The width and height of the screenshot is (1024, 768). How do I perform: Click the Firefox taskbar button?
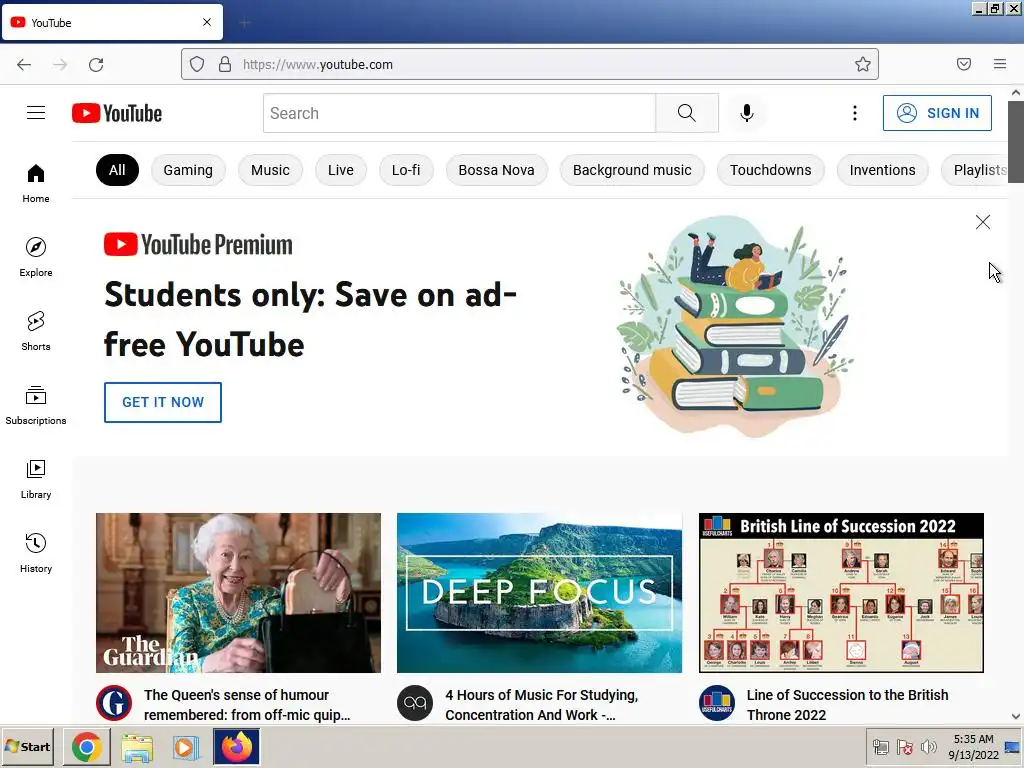[236, 747]
